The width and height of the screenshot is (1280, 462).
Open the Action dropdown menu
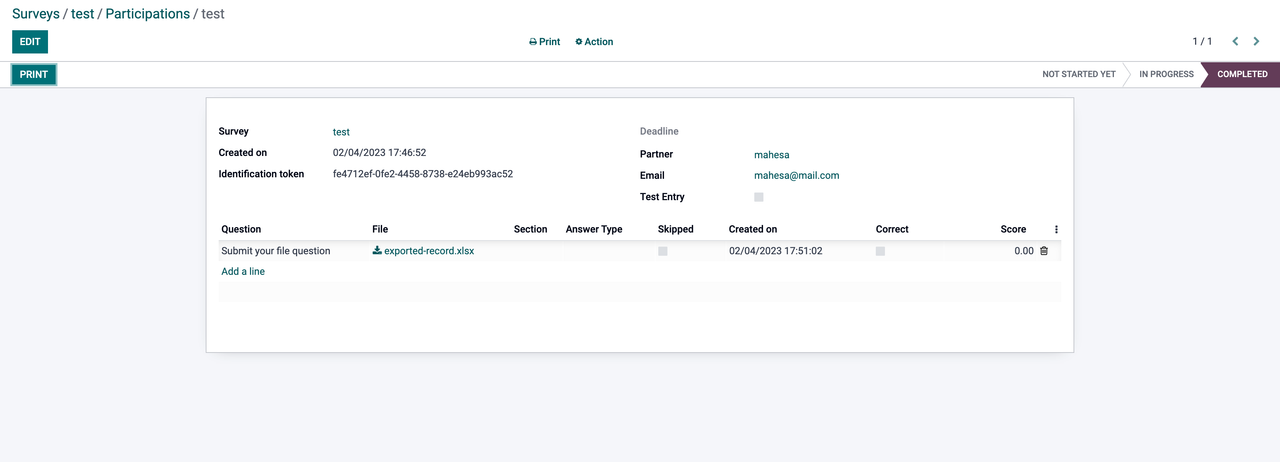[594, 42]
